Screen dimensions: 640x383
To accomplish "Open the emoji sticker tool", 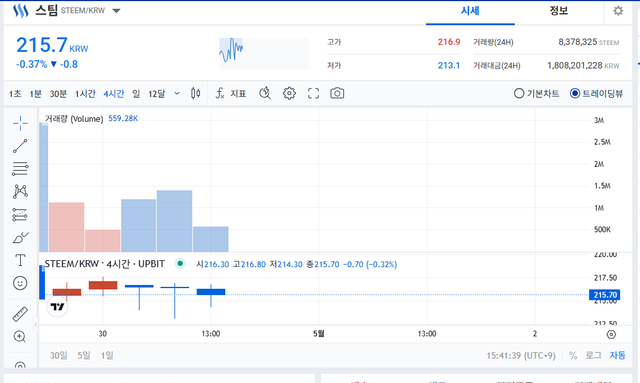I will pos(20,283).
